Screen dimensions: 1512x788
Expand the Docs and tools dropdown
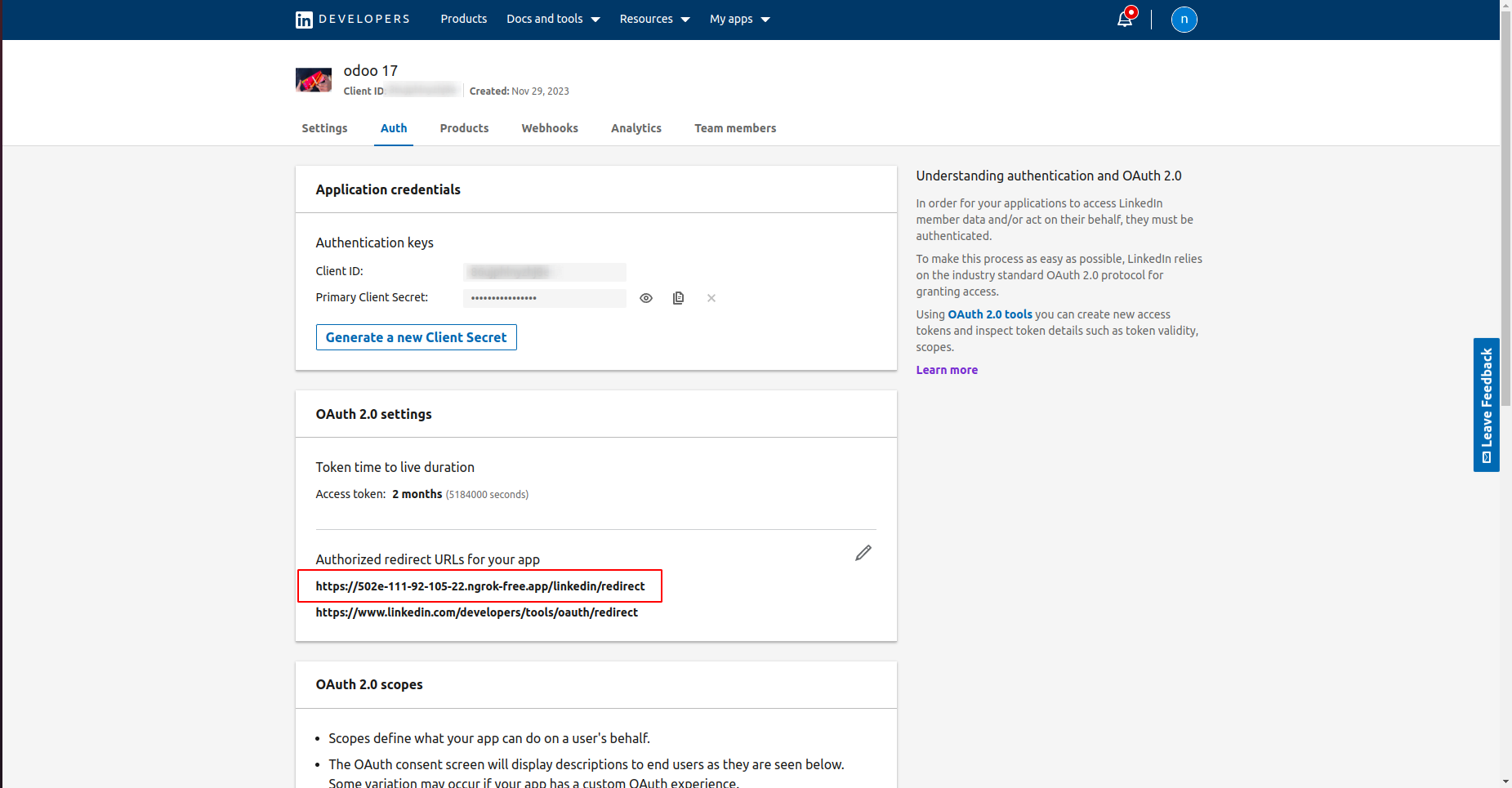[553, 19]
